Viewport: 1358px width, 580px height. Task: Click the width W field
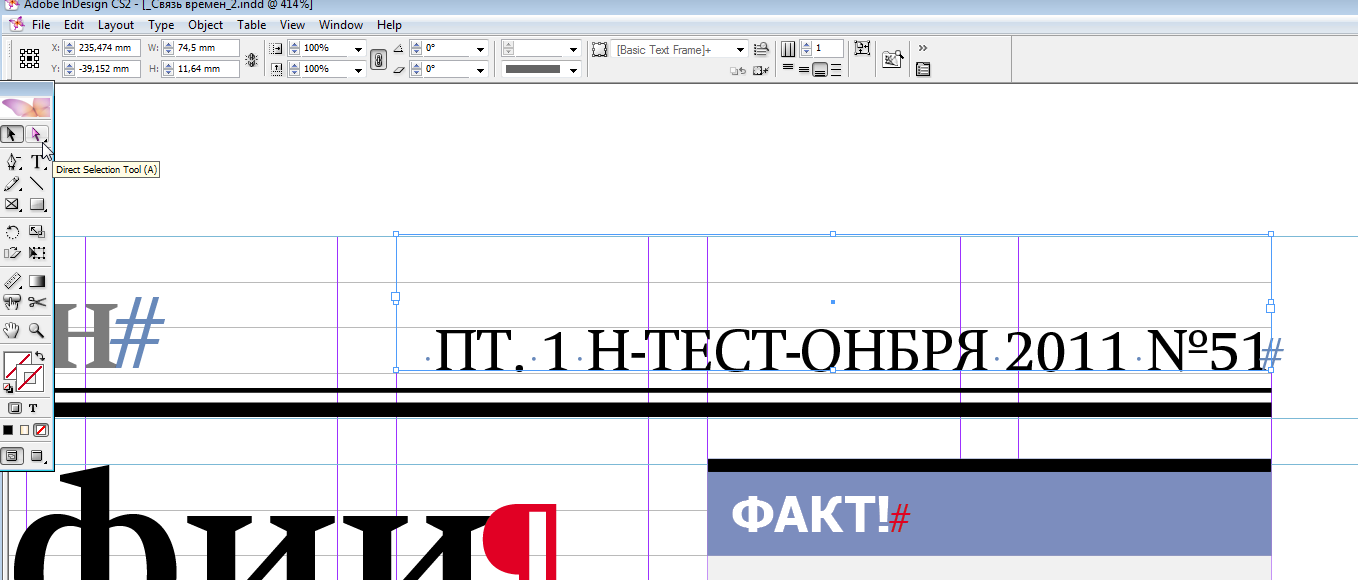[x=201, y=48]
